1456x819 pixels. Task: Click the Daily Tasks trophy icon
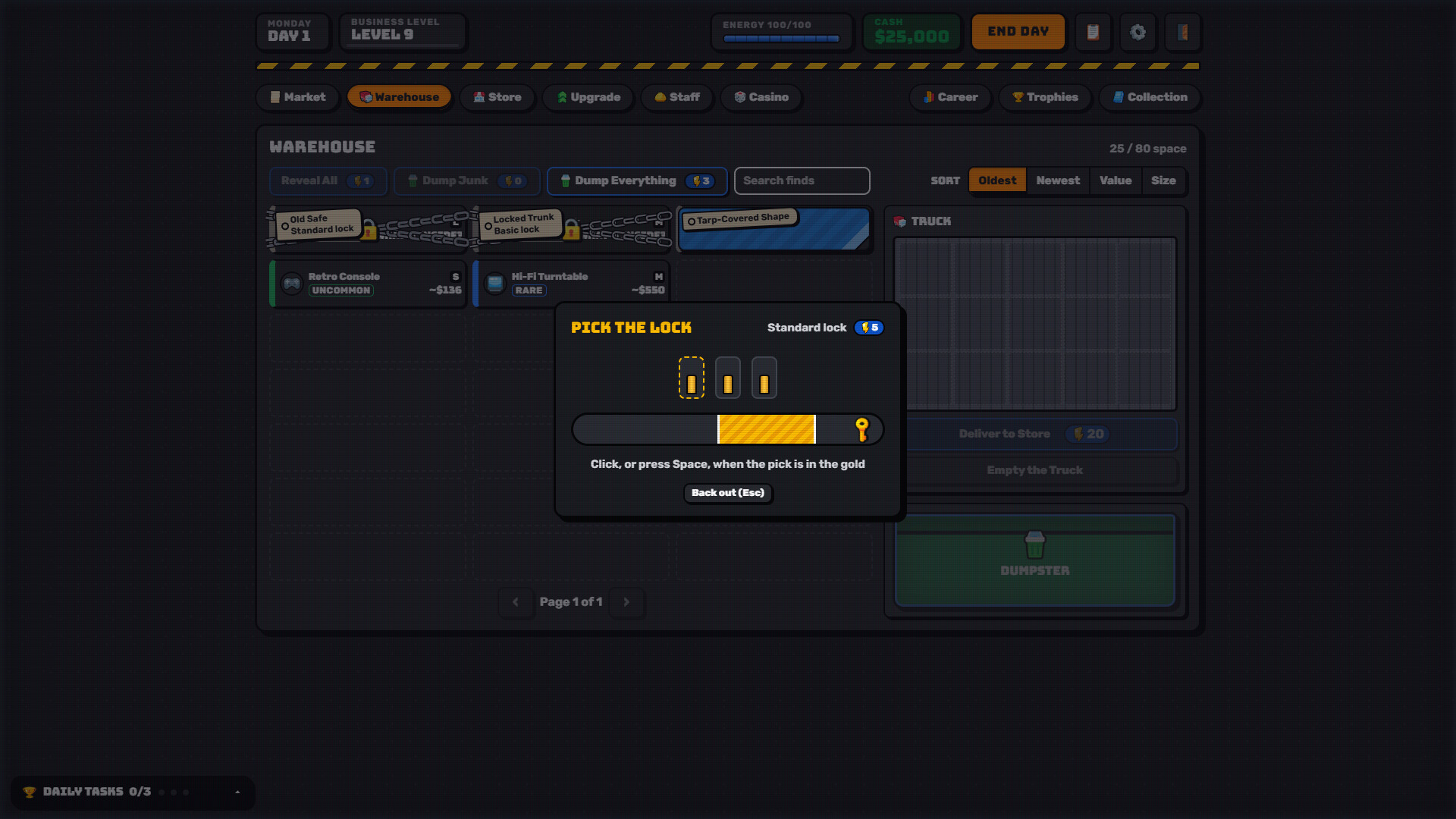30,792
